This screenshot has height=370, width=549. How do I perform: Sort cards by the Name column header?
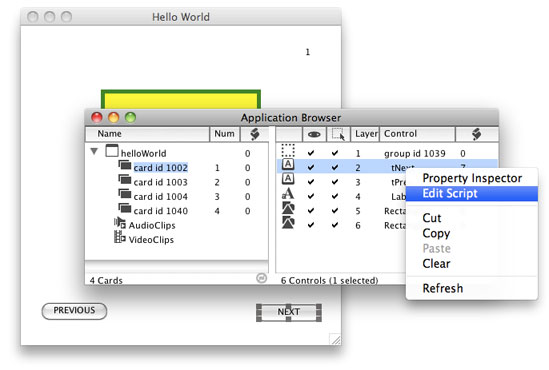point(148,134)
